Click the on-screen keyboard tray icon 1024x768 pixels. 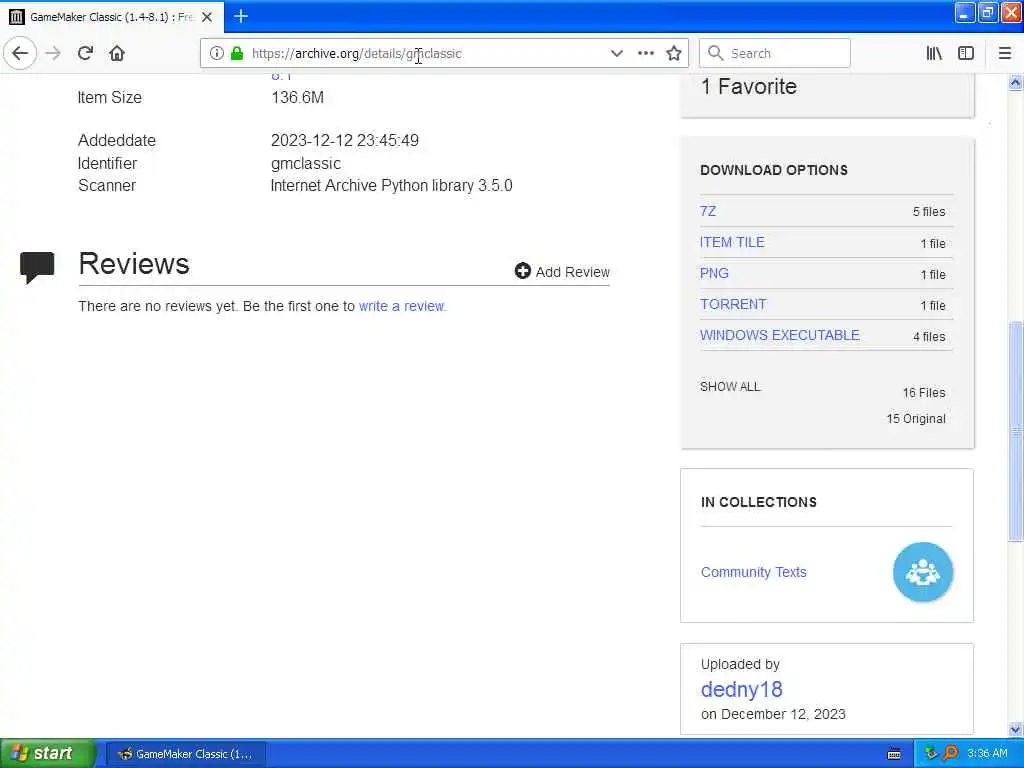(x=894, y=754)
